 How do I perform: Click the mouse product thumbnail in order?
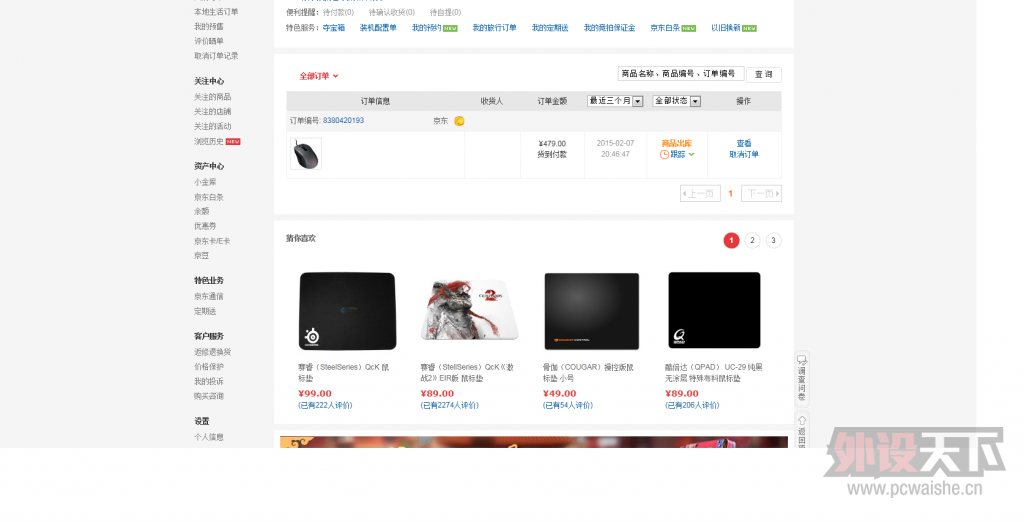pyautogui.click(x=306, y=154)
